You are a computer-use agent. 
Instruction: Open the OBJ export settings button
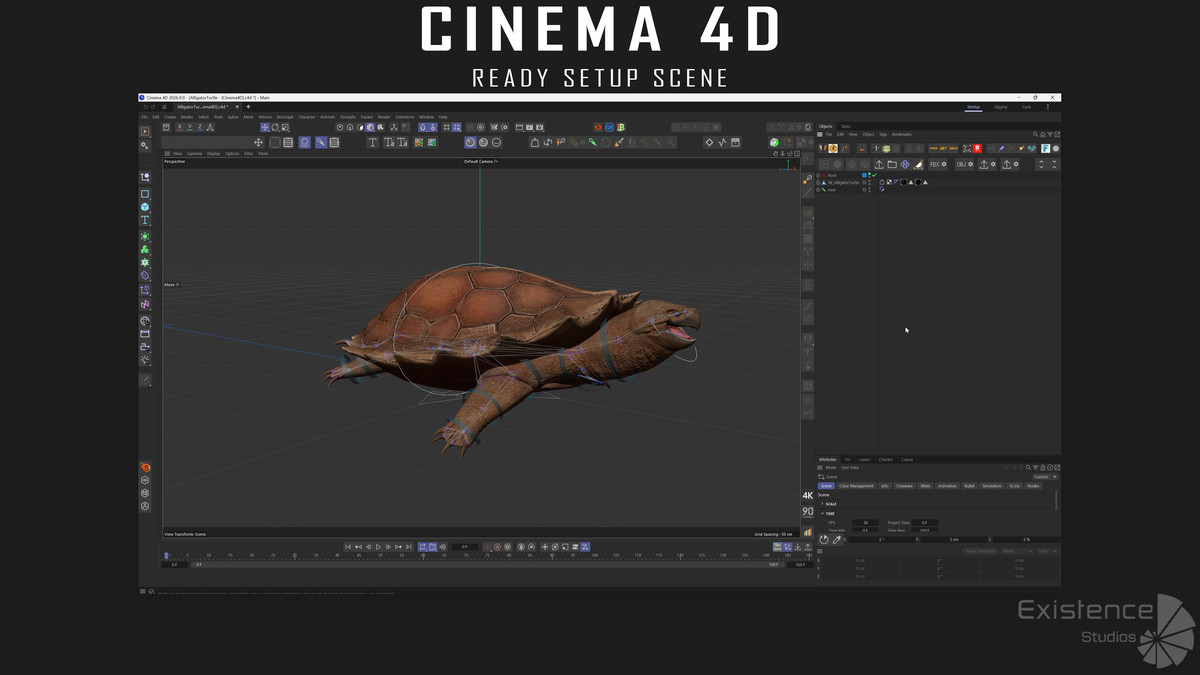pyautogui.click(x=965, y=164)
